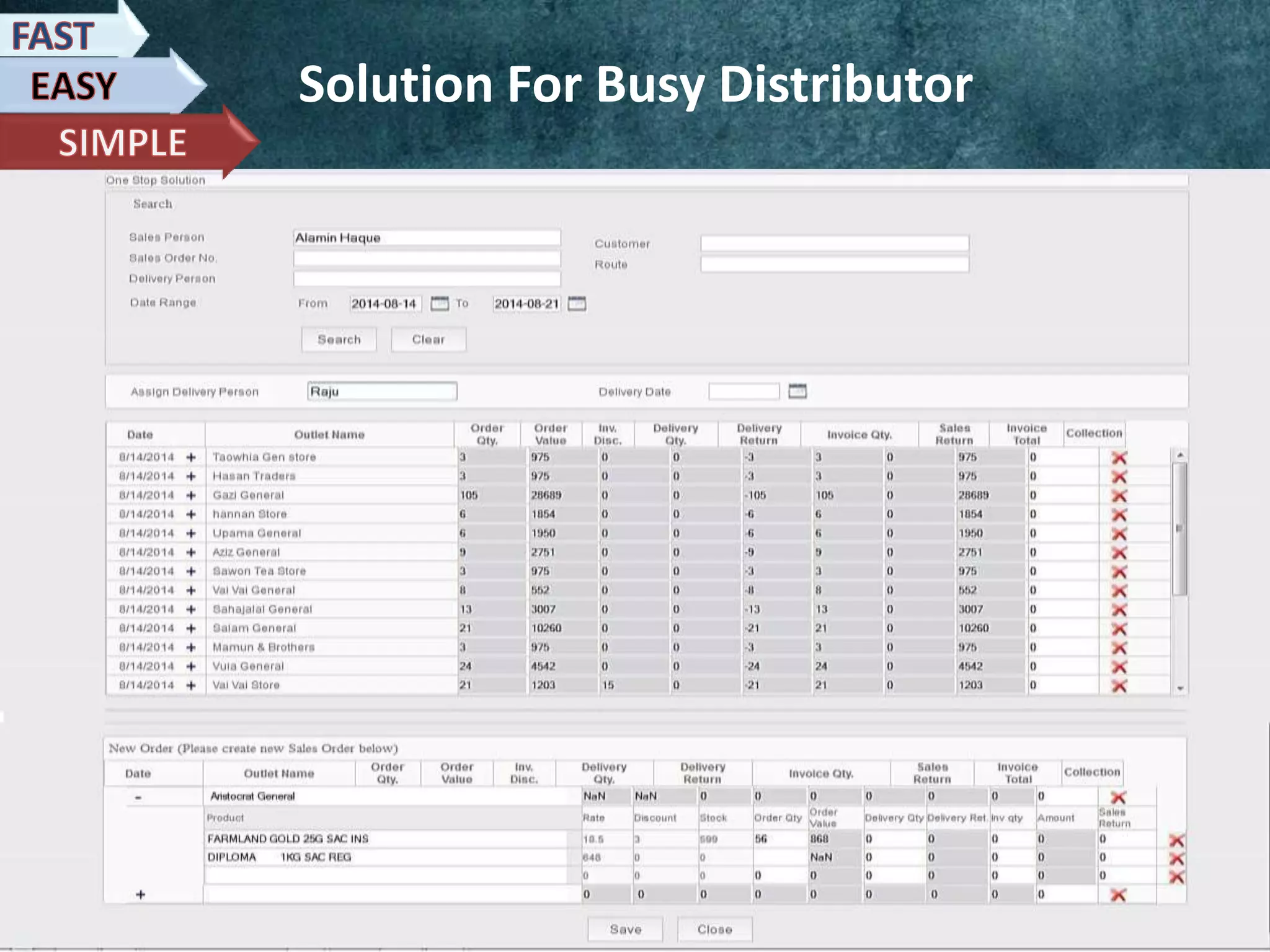Edit the To date 2014-08-21
Viewport: 1270px width, 952px height.
(x=527, y=304)
